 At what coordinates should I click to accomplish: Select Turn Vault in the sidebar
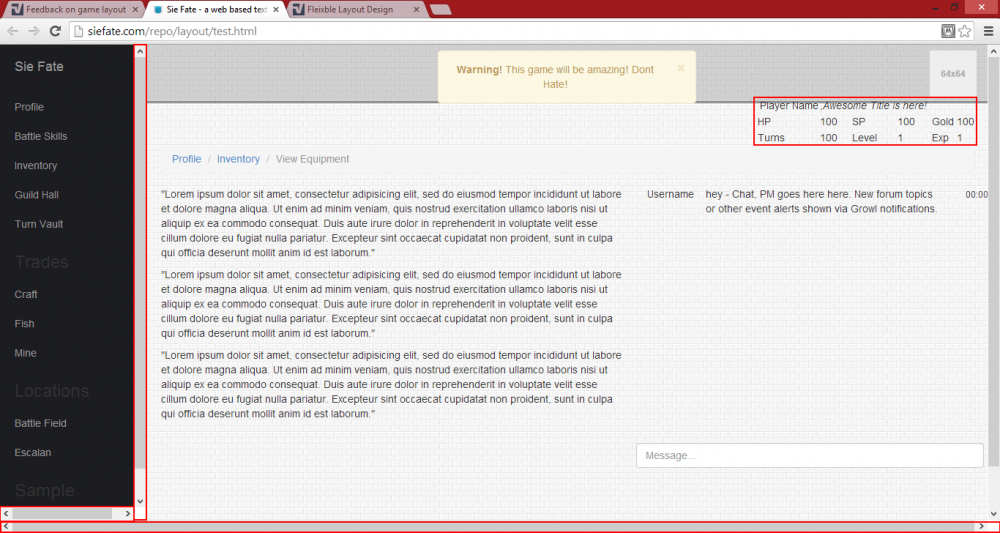(39, 224)
